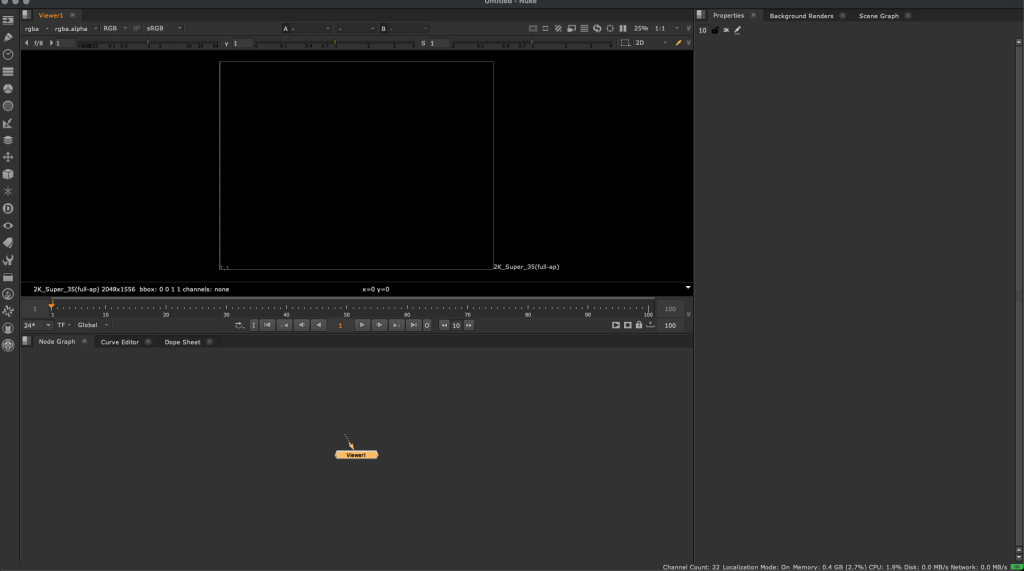This screenshot has height=571, width=1024.
Task: Open the last icon in the left toolbar
Action: (x=8, y=345)
